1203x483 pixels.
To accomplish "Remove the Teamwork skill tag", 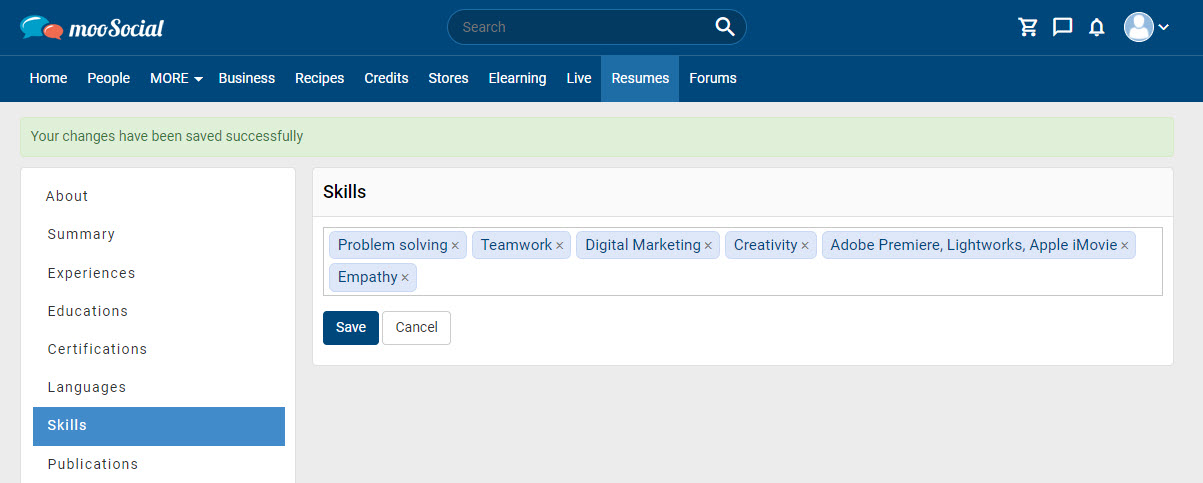I will coord(560,246).
